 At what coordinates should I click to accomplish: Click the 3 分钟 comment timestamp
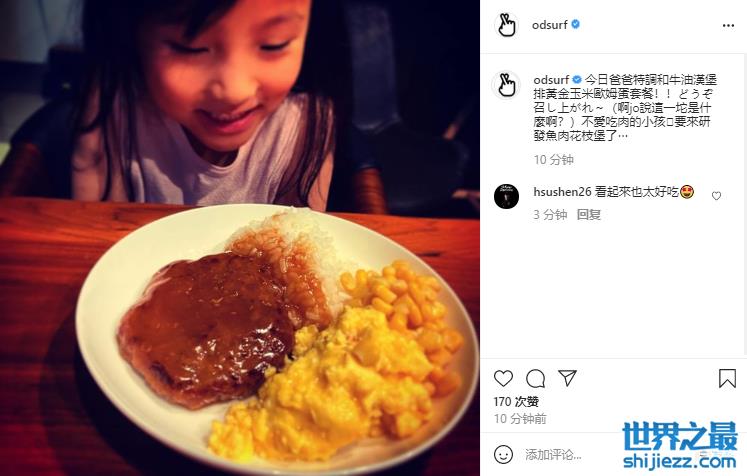point(550,215)
